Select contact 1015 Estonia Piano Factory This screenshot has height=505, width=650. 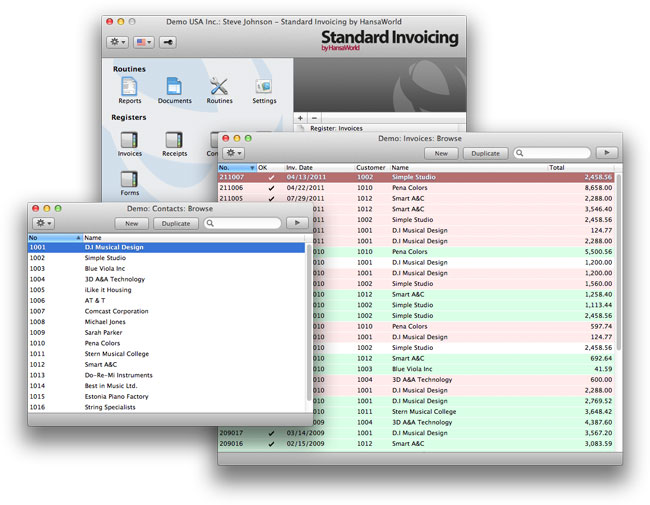point(166,397)
